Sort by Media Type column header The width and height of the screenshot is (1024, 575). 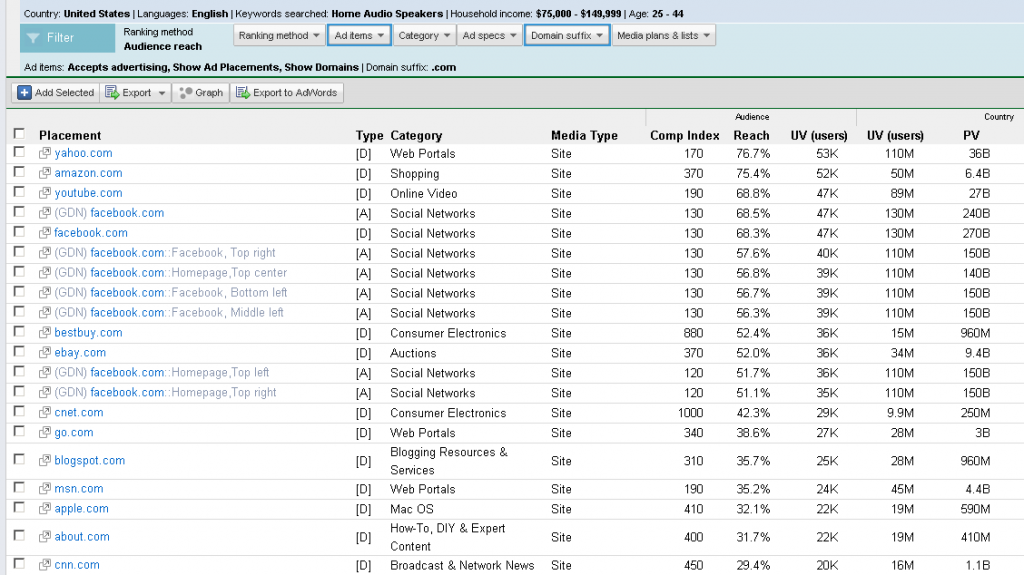(x=584, y=135)
